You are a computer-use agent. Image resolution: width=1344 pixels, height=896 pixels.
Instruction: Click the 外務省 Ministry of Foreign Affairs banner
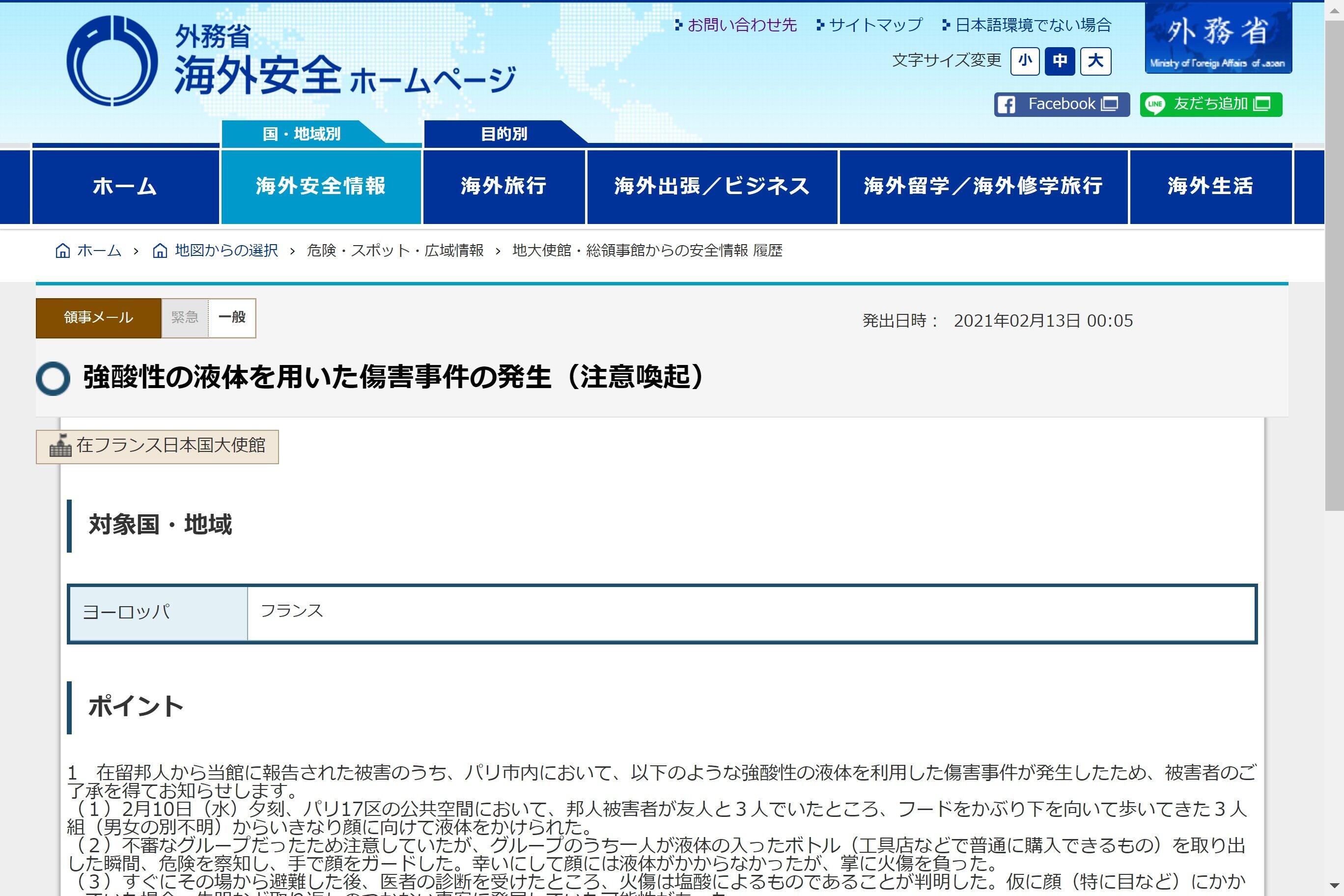[x=1218, y=39]
